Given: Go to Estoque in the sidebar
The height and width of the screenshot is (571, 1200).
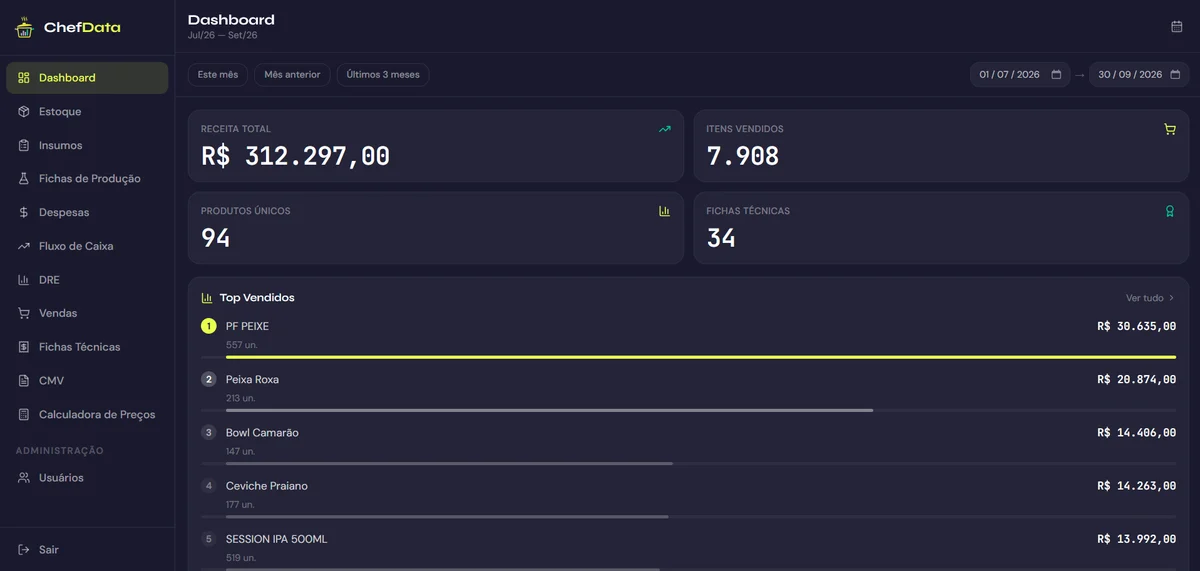Looking at the screenshot, I should click(x=87, y=112).
